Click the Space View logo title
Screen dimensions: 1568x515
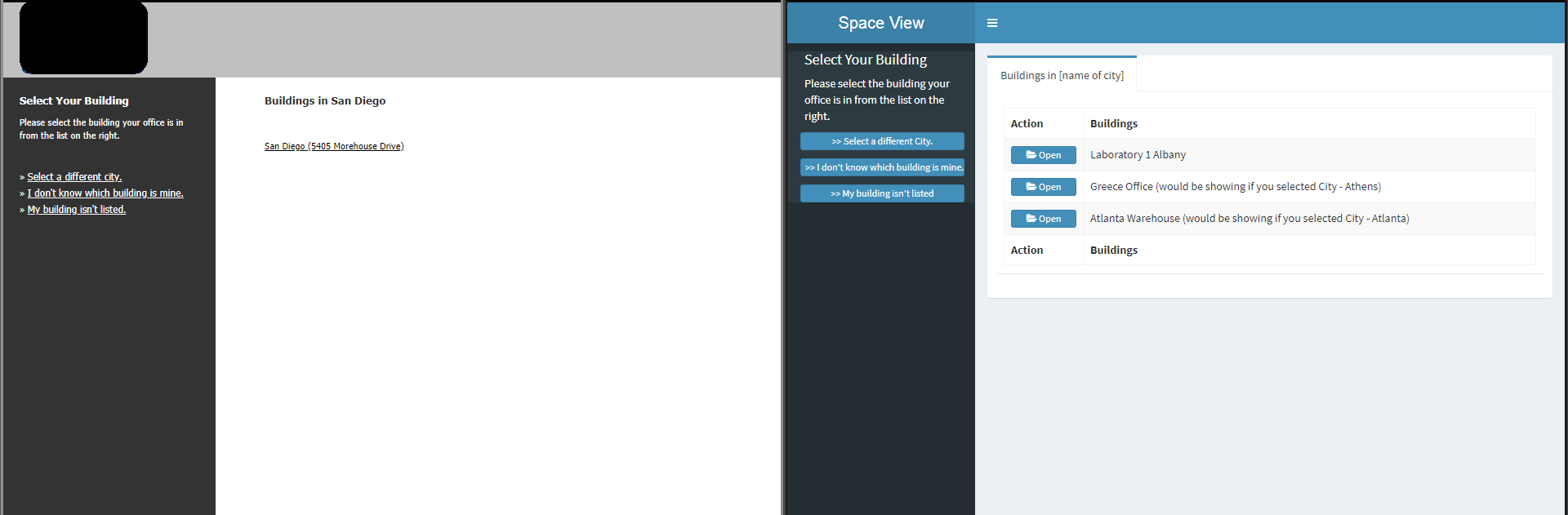tap(880, 23)
